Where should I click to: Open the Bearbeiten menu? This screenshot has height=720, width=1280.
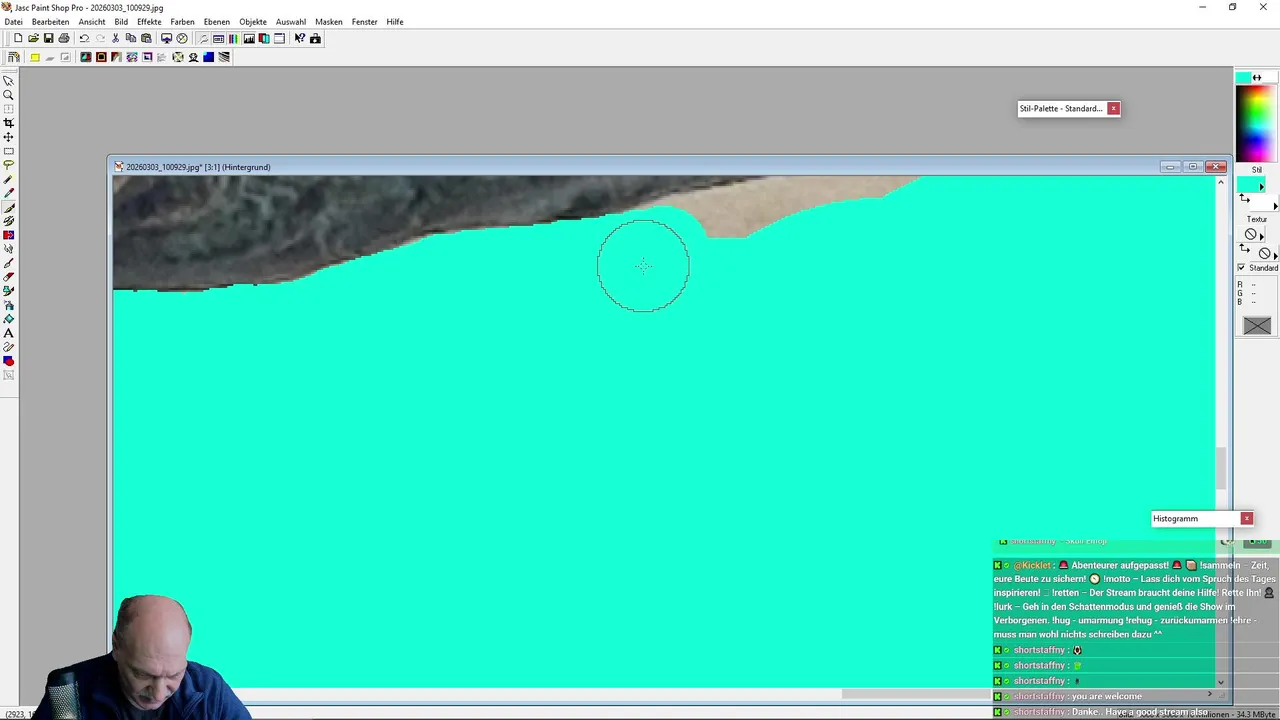click(x=50, y=22)
